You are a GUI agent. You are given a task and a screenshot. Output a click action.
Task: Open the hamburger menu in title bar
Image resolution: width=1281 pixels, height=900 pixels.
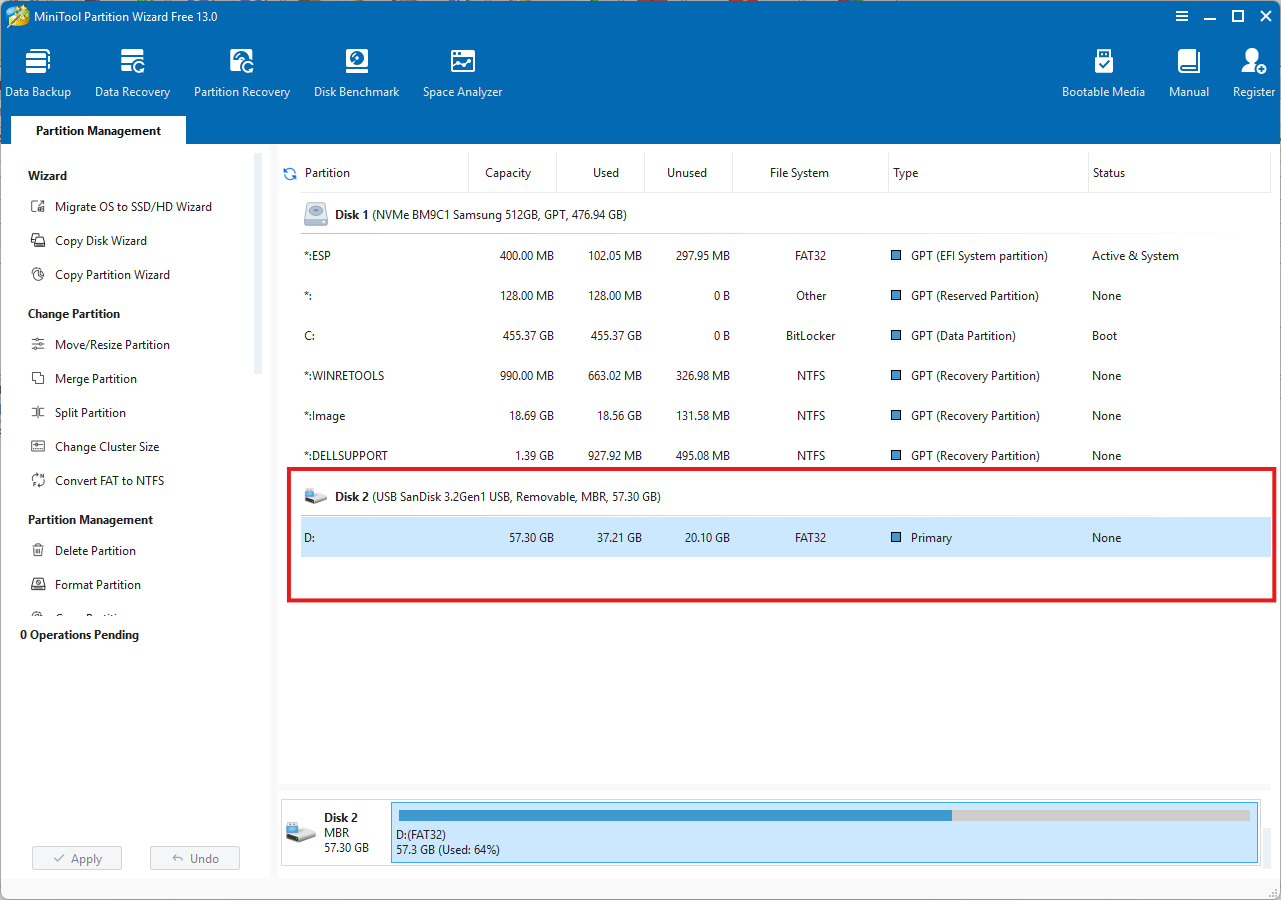(x=1182, y=16)
